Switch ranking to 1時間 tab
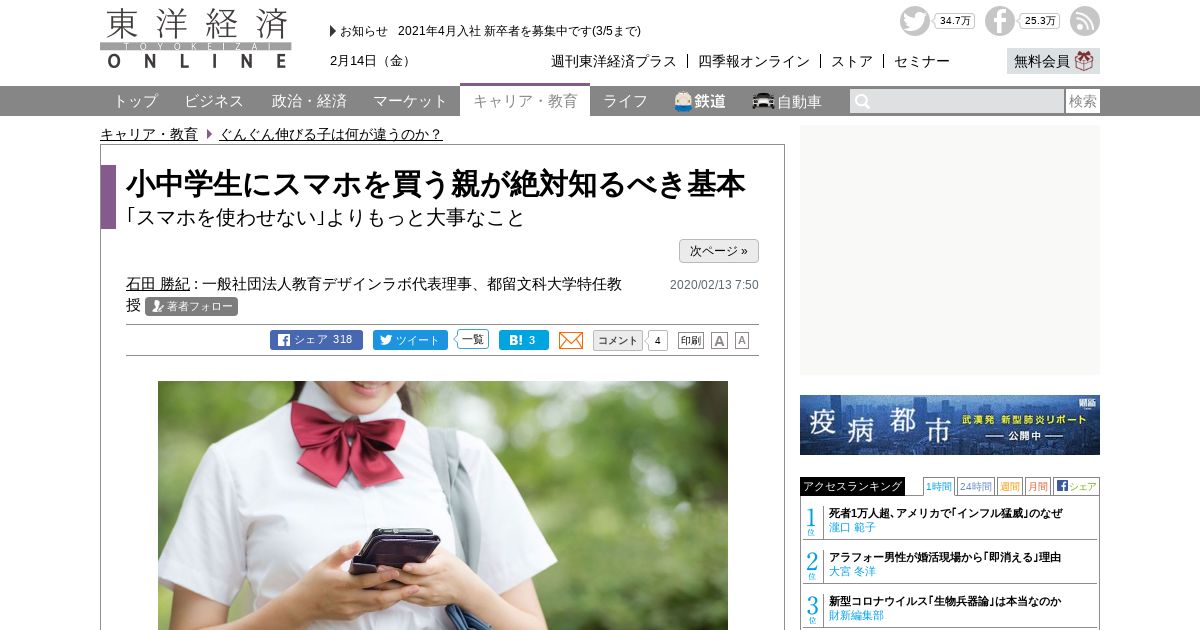This screenshot has height=630, width=1200. (939, 486)
